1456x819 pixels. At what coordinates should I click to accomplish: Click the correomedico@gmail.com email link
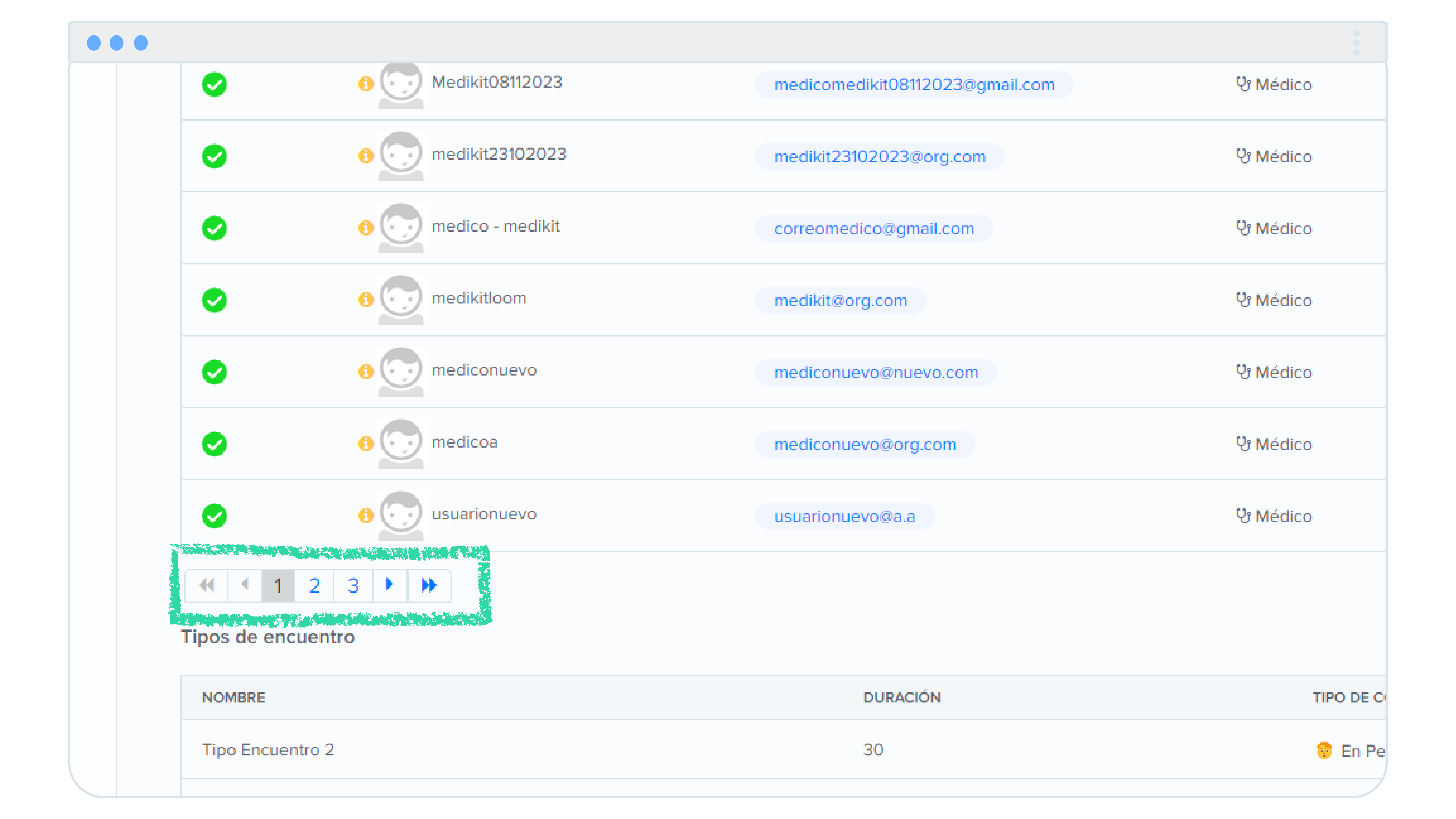click(874, 229)
